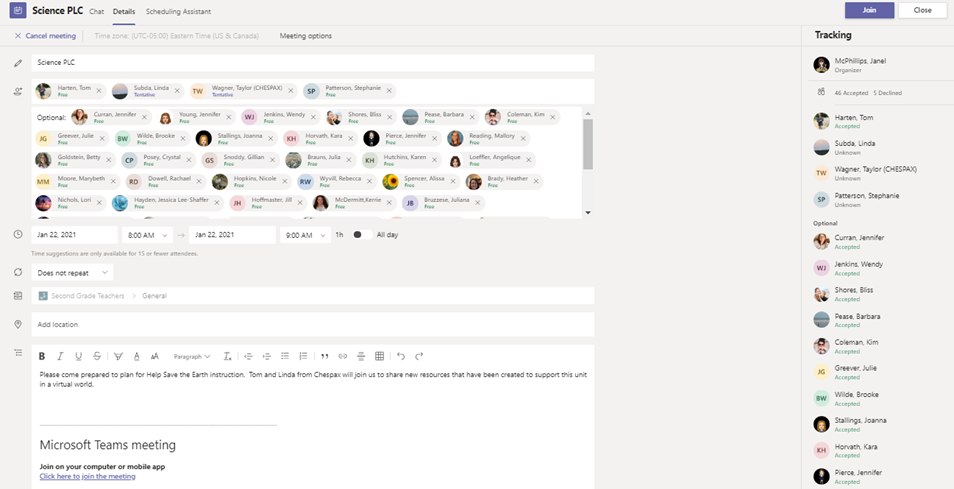954x489 pixels.
Task: Open the Does not repeat dropdown
Action: (x=72, y=272)
